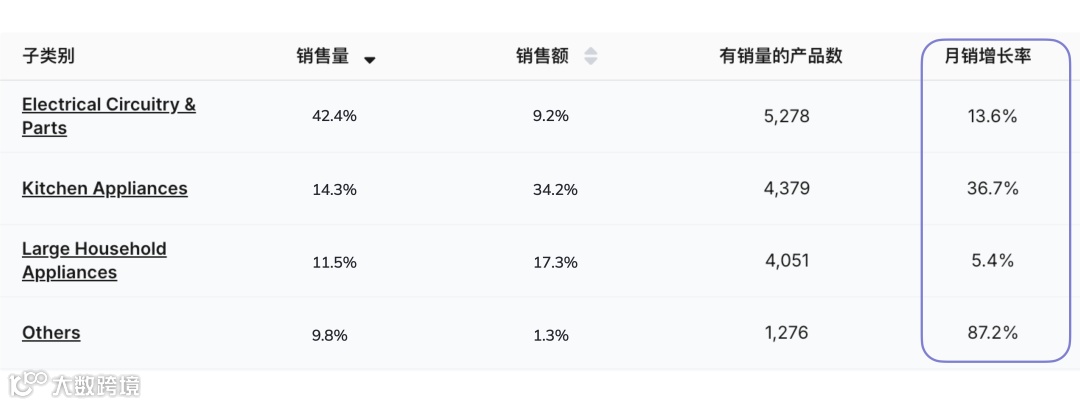Image resolution: width=1080 pixels, height=405 pixels.
Task: Click the 87.2% monthly growth value
Action: [x=992, y=332]
